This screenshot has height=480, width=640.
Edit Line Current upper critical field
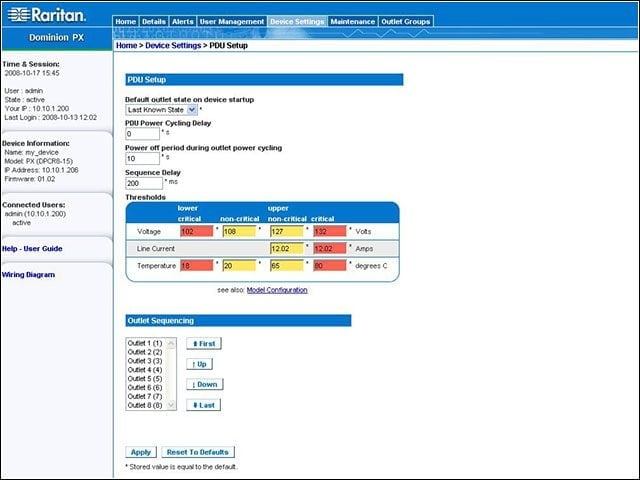coord(330,248)
